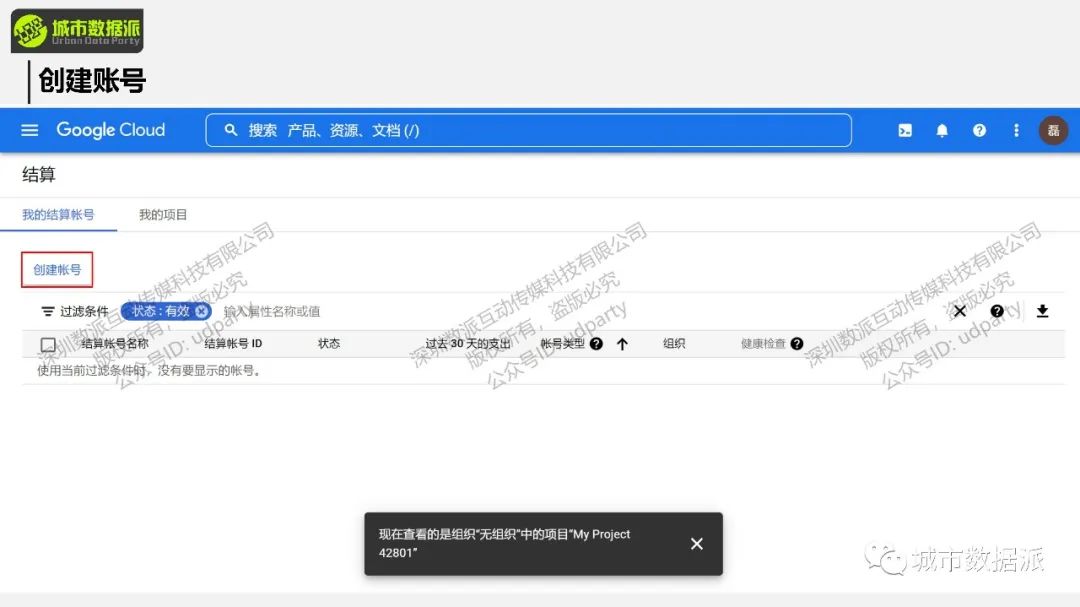Focus the products and resources search box
The height and width of the screenshot is (607, 1080).
(x=528, y=130)
